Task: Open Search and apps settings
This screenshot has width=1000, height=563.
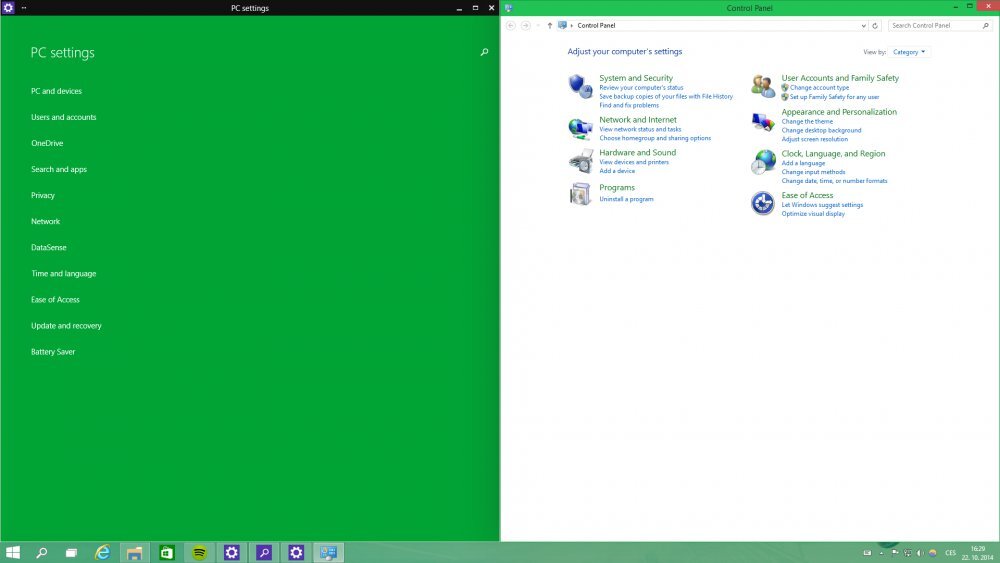Action: pyautogui.click(x=59, y=170)
